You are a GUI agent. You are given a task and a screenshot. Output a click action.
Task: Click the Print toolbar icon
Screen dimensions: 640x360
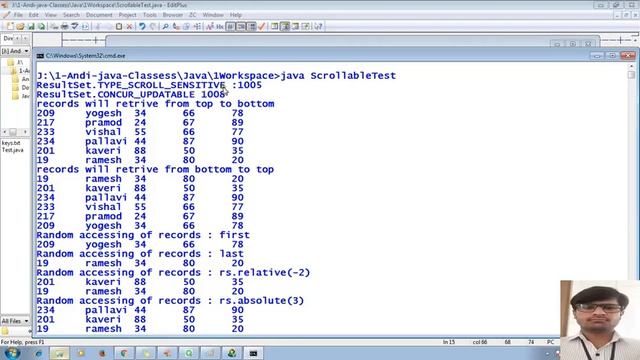click(64, 27)
